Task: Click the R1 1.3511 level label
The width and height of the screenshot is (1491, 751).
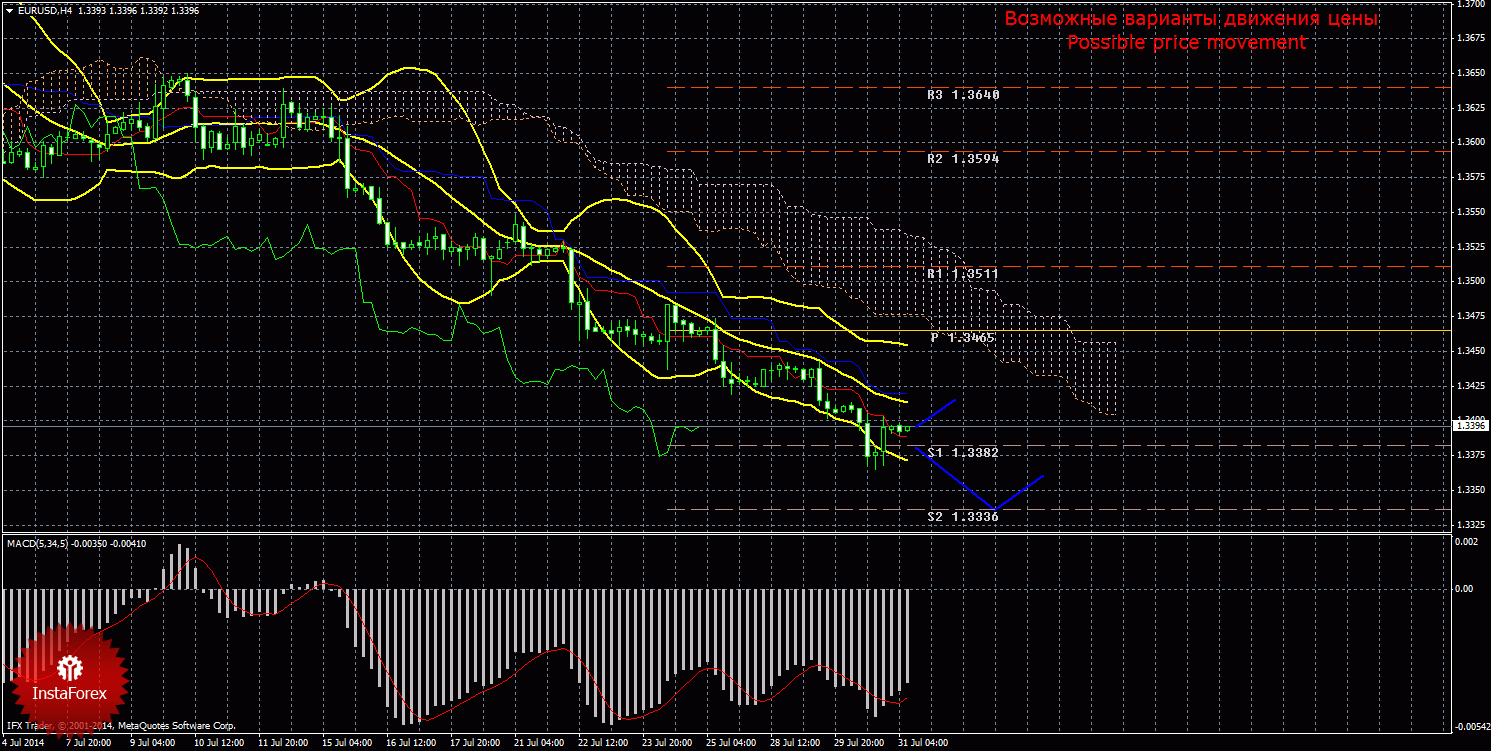Action: (962, 273)
